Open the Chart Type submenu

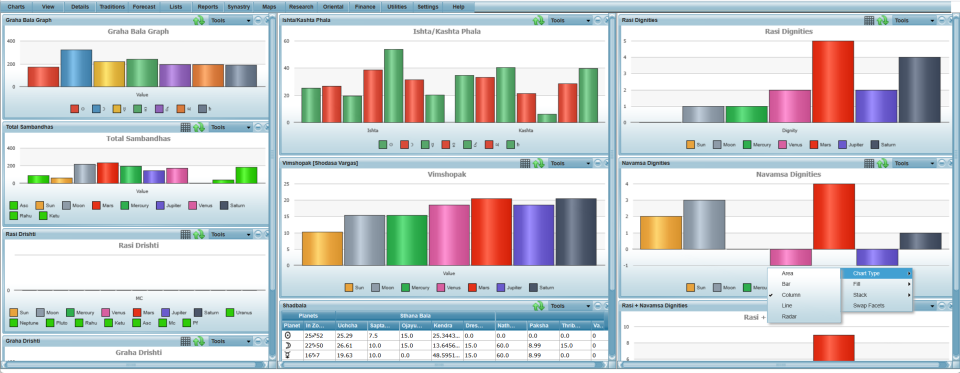(x=876, y=273)
